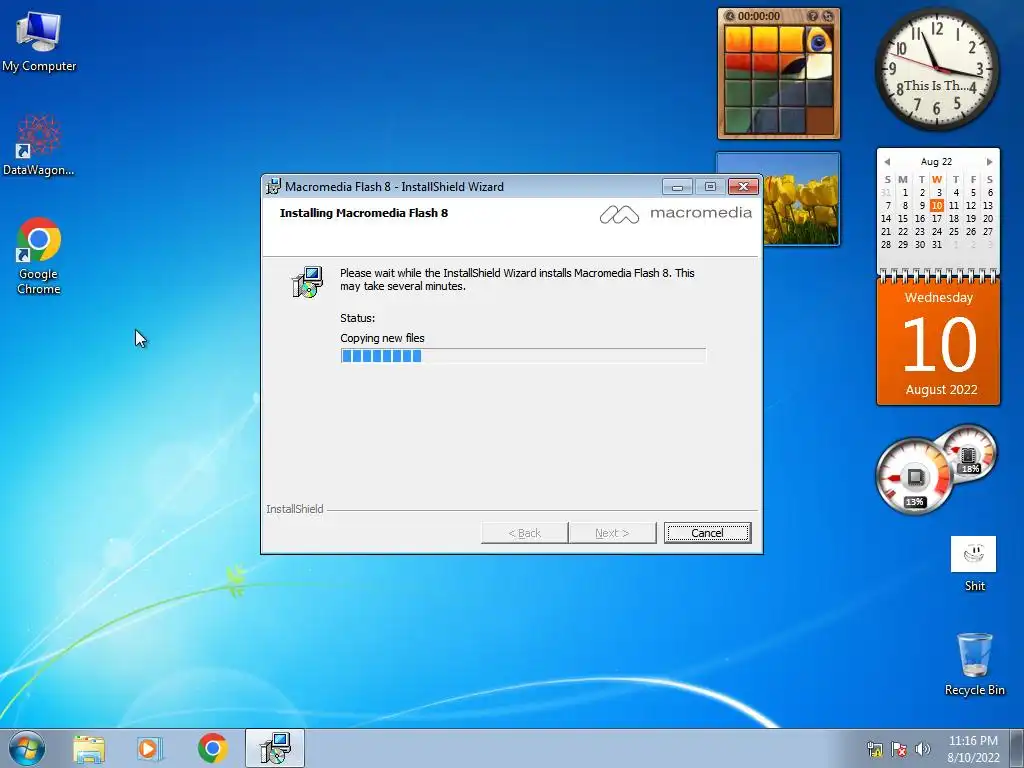Image resolution: width=1024 pixels, height=768 pixels.
Task: Select the InstallShield installer taskbar button
Action: (275, 748)
